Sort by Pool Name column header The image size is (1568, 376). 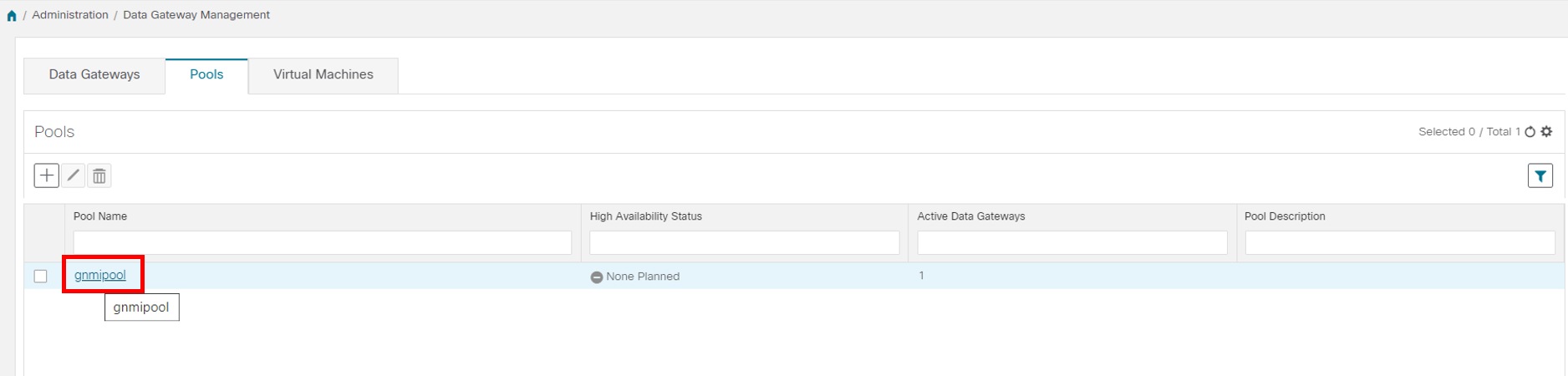(x=100, y=216)
